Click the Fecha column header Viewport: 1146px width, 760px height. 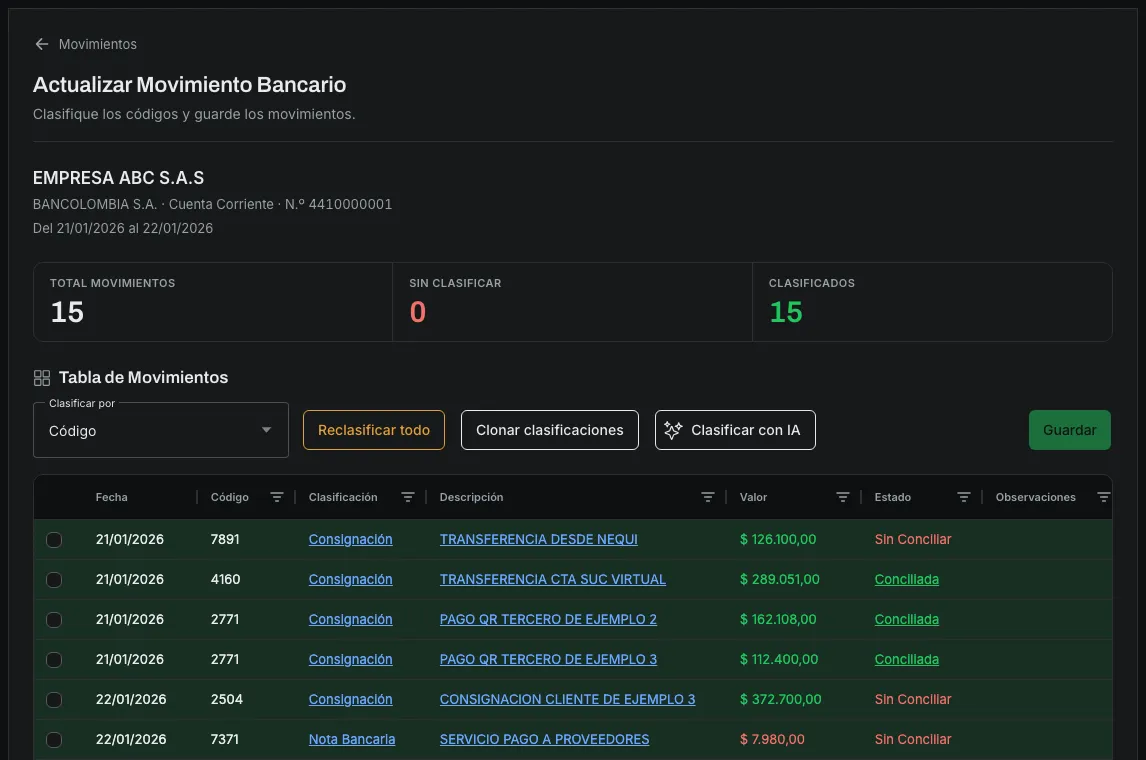click(112, 498)
